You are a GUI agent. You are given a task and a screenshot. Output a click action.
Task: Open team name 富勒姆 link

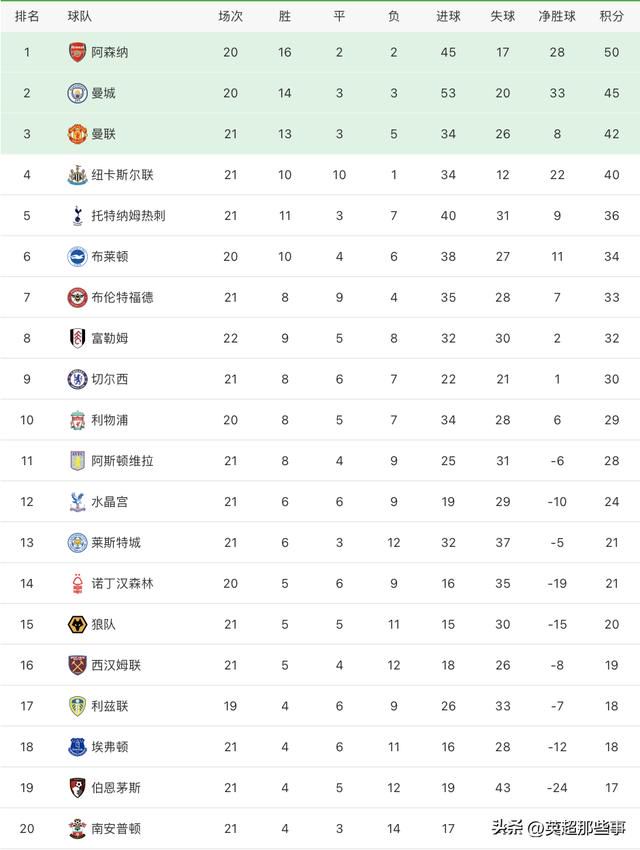(109, 338)
